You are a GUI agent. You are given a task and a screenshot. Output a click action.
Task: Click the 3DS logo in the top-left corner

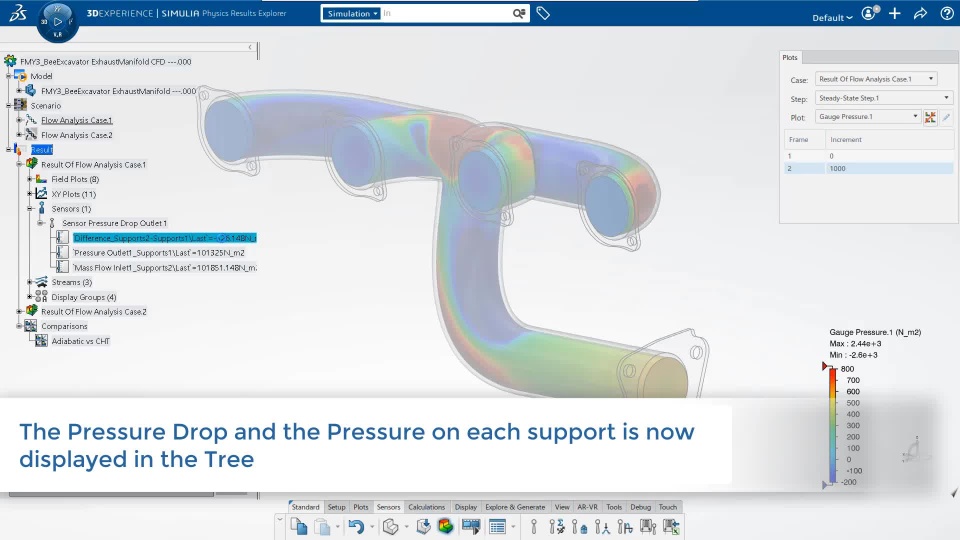tap(18, 13)
